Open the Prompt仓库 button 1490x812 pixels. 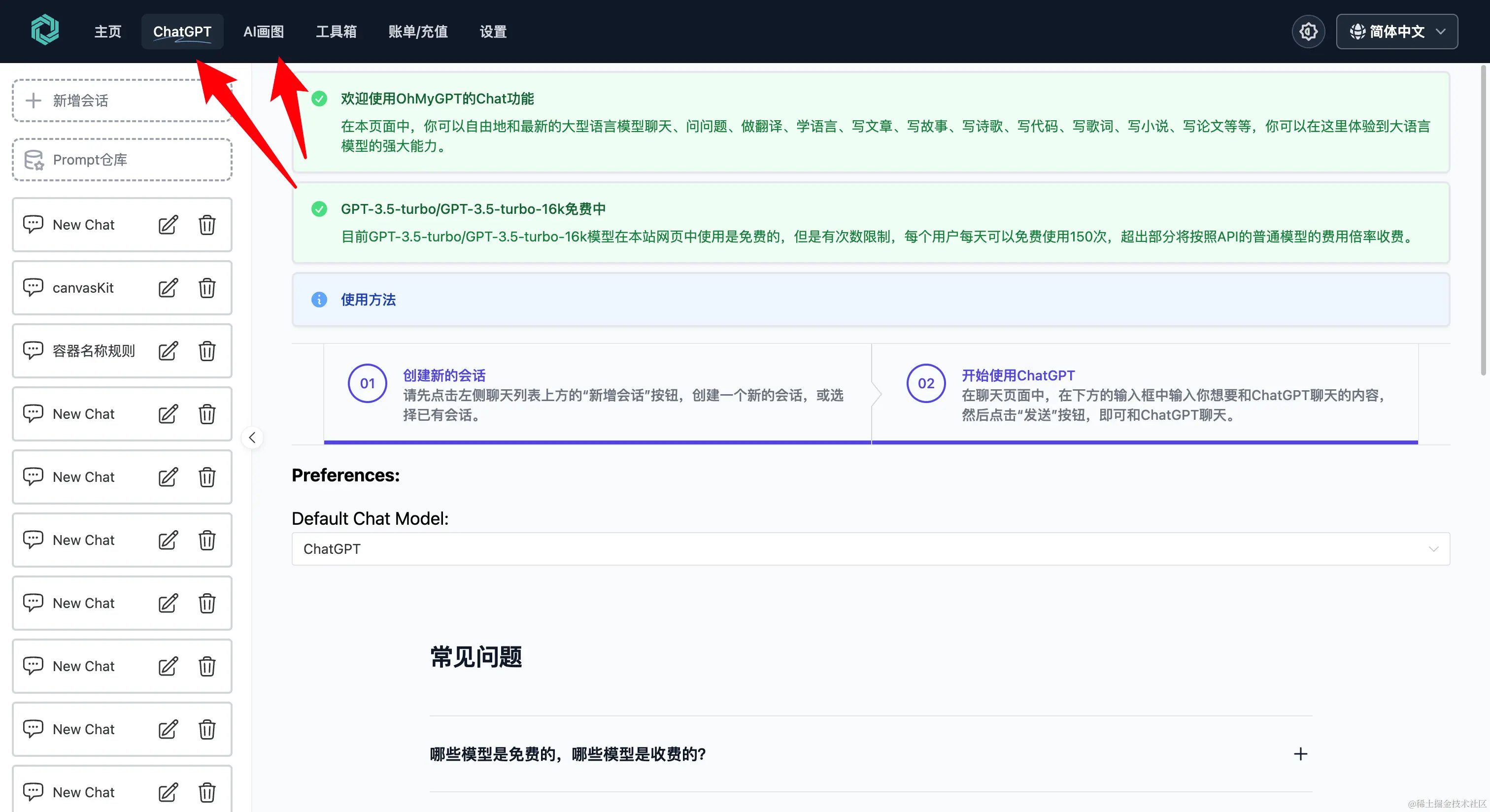122,160
